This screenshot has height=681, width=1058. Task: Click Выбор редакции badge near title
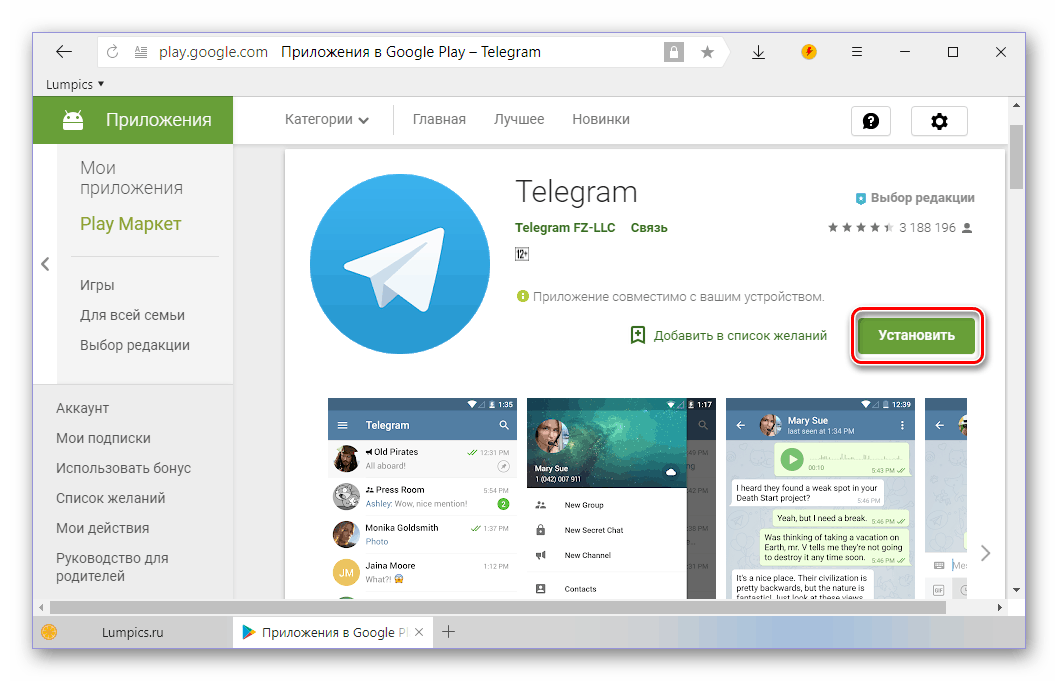click(x=915, y=198)
